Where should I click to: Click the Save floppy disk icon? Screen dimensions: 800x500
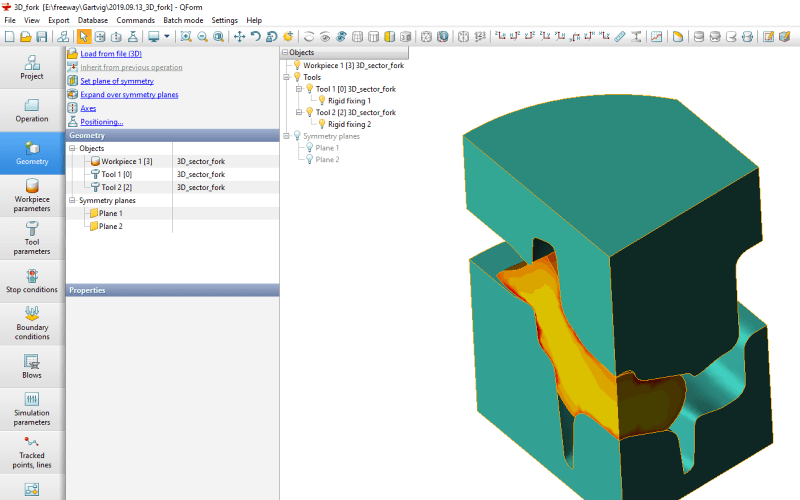click(42, 36)
